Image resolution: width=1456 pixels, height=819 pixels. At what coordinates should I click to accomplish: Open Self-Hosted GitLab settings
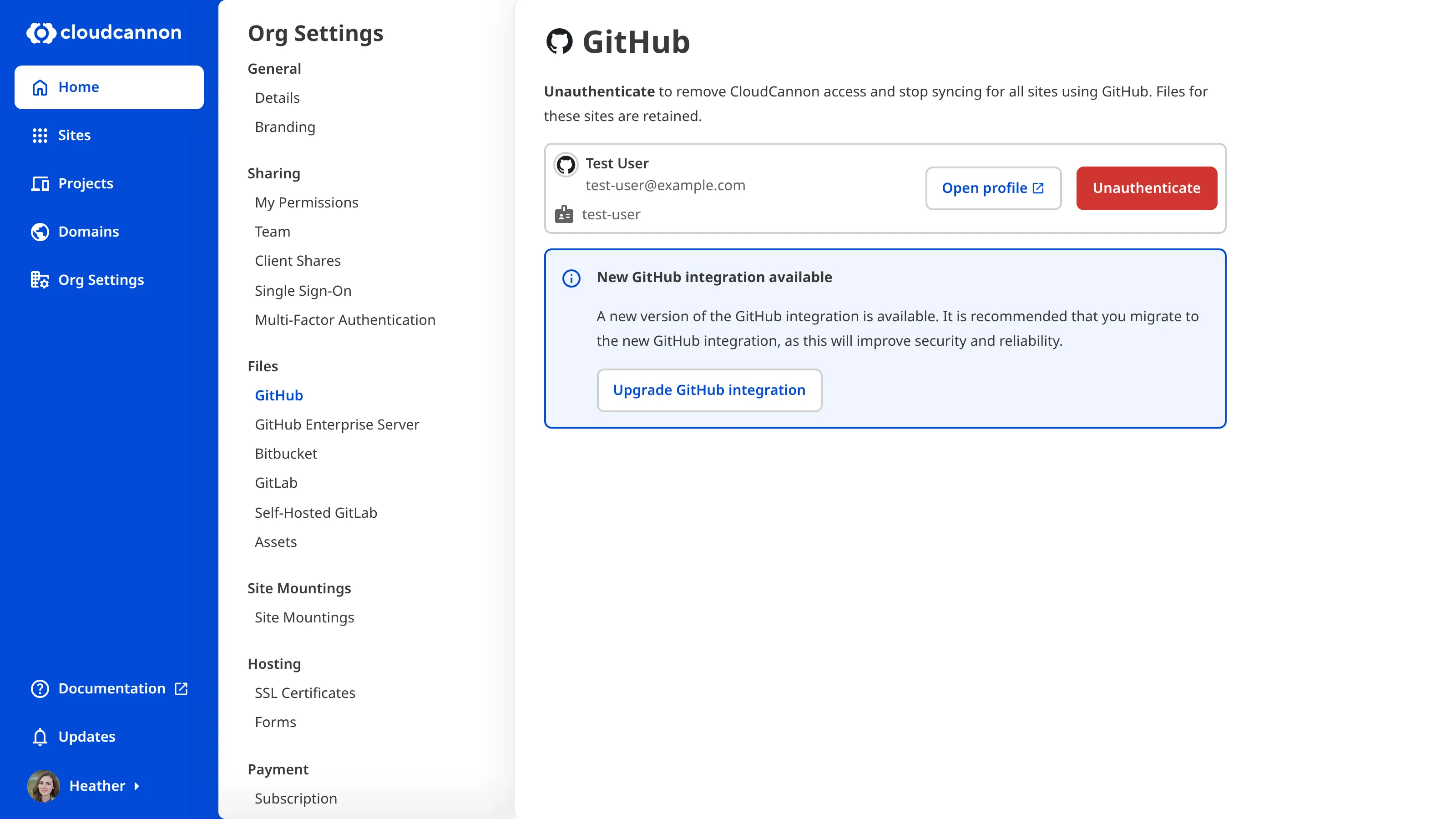point(316,513)
